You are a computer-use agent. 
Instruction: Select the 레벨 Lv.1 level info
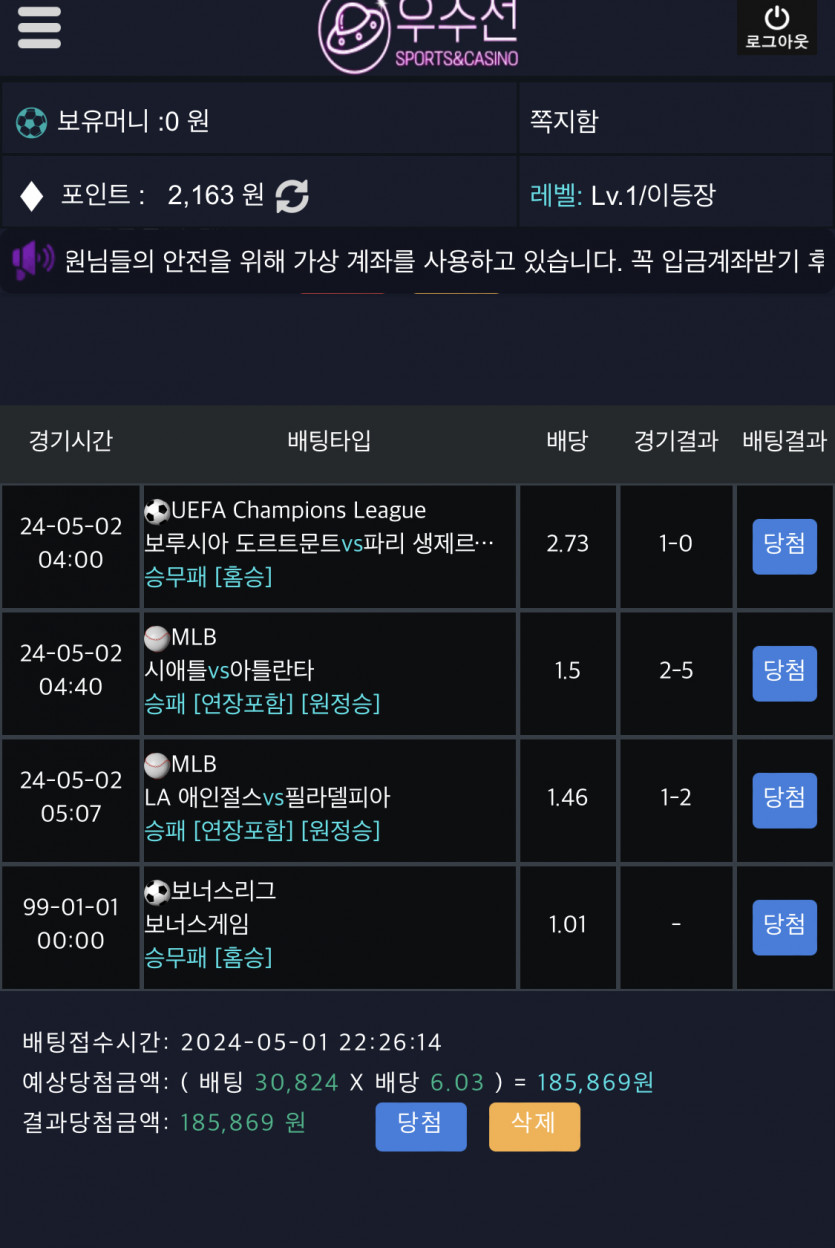(623, 195)
